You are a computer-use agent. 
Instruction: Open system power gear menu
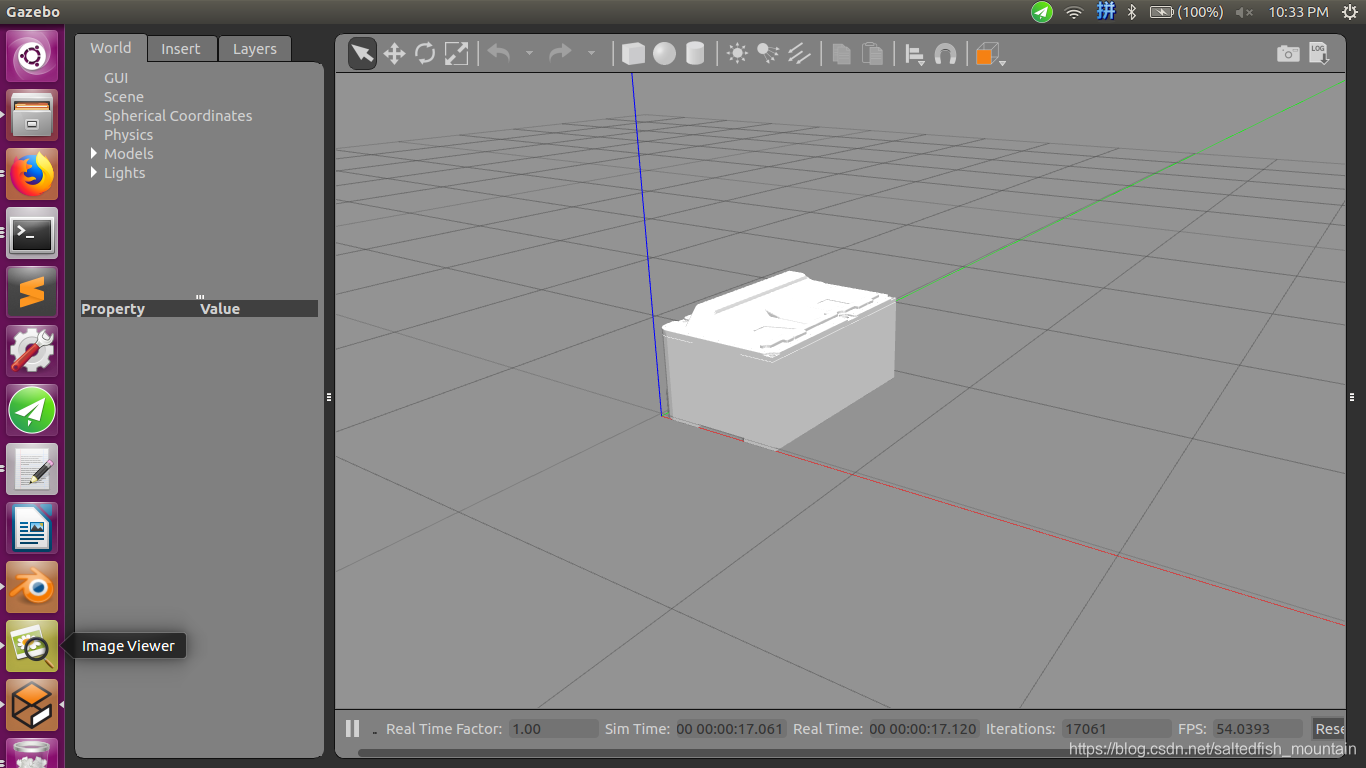[1350, 12]
